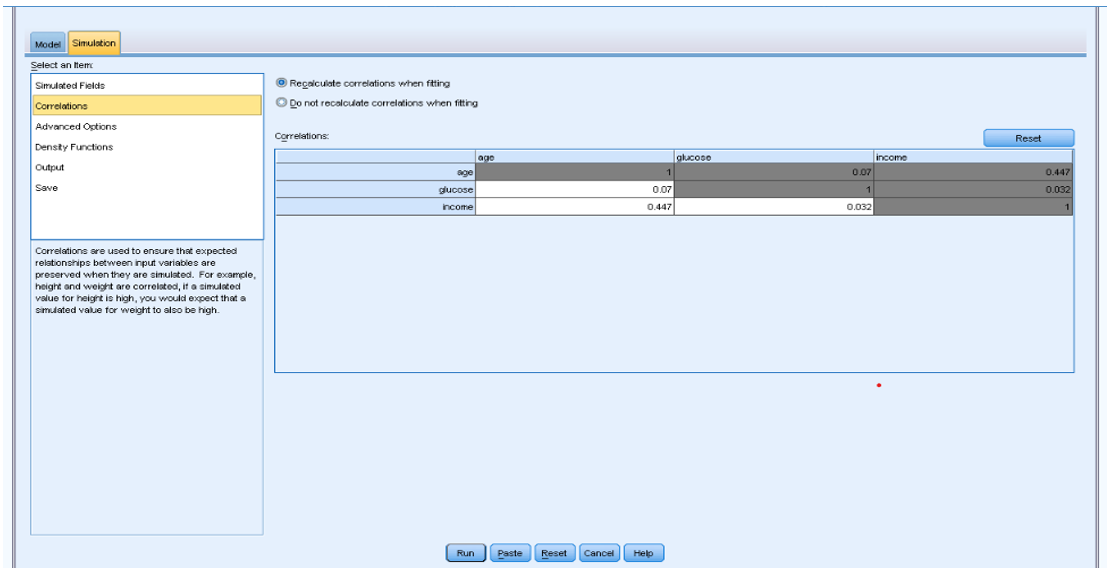Click Reset at the bottom of dialog

pyautogui.click(x=553, y=552)
